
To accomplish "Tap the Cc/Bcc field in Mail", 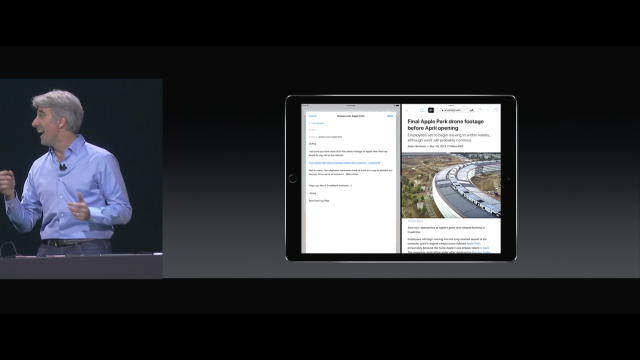I will pos(351,130).
